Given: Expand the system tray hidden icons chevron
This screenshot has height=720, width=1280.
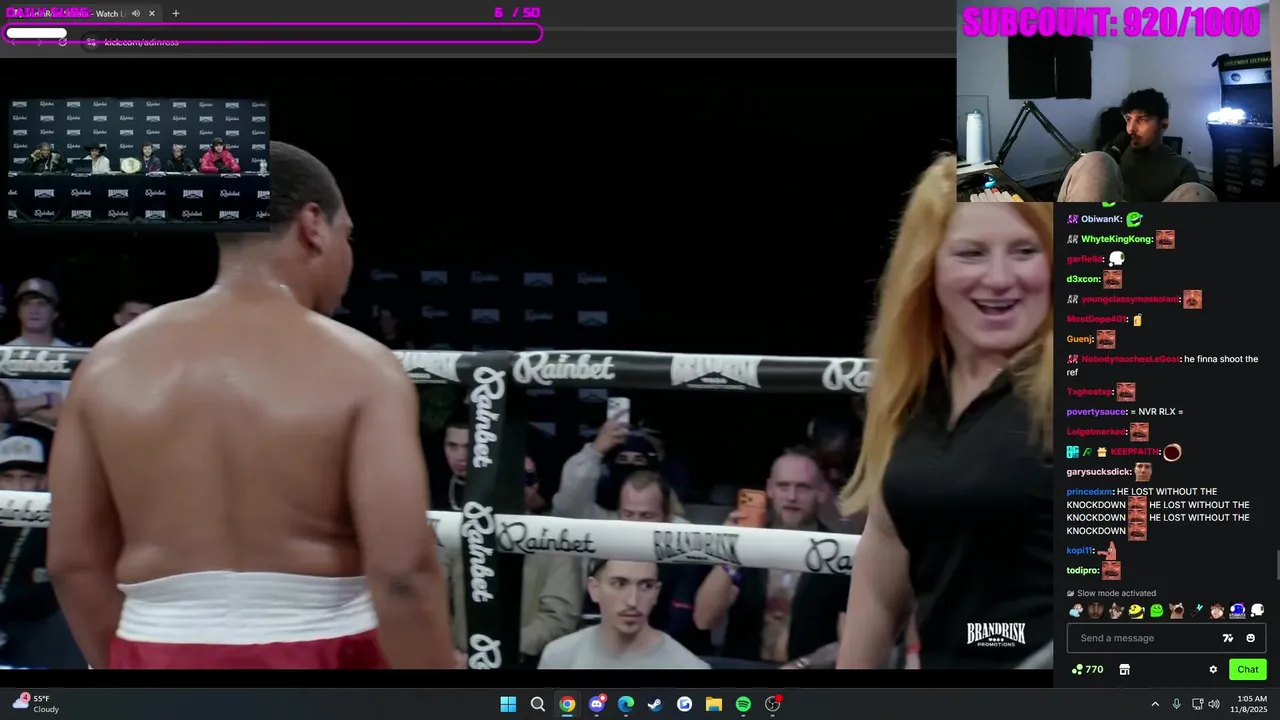Looking at the screenshot, I should 1155,704.
